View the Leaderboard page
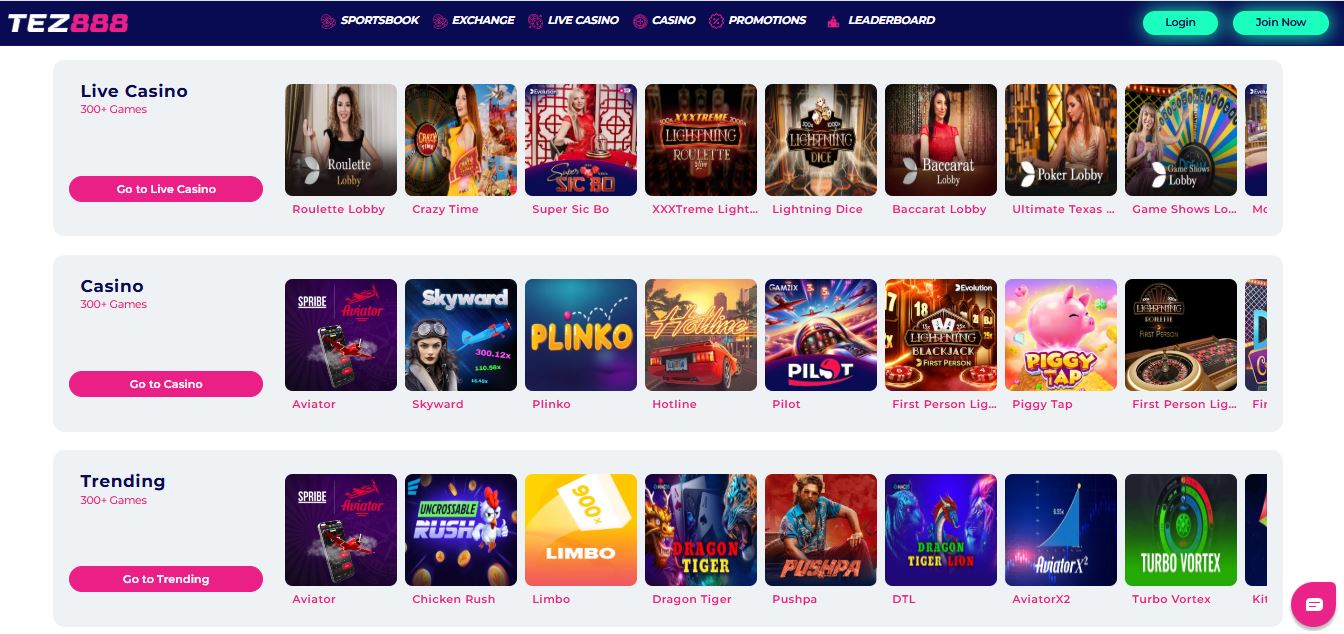 881,20
